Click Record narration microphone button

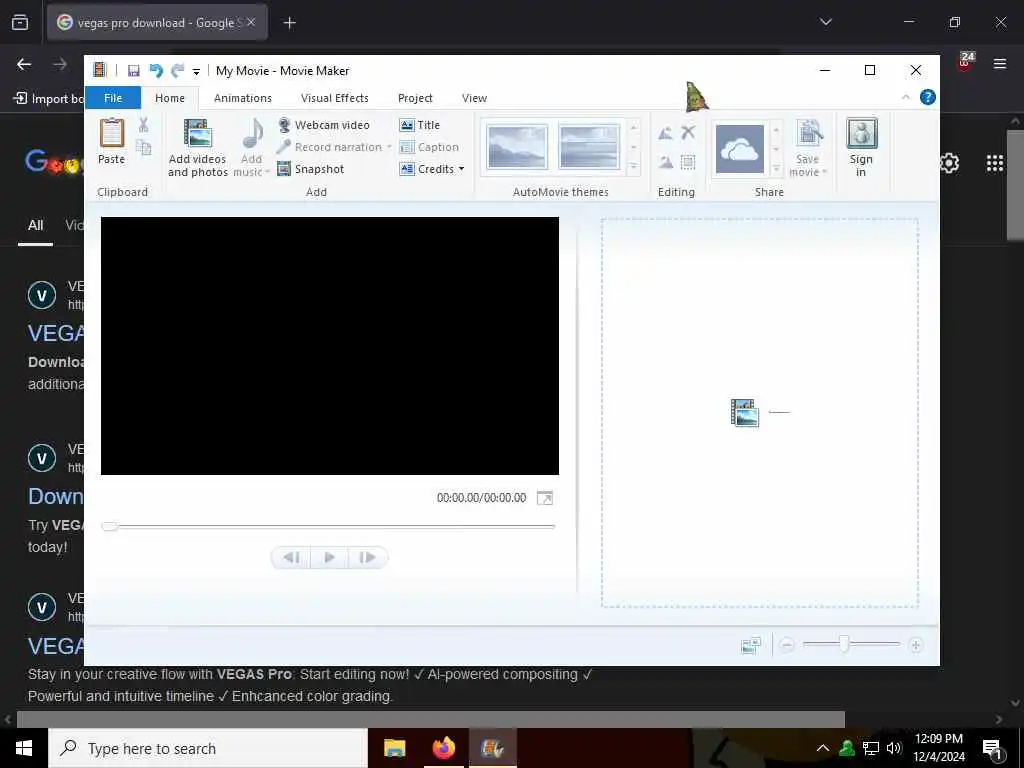coord(330,147)
